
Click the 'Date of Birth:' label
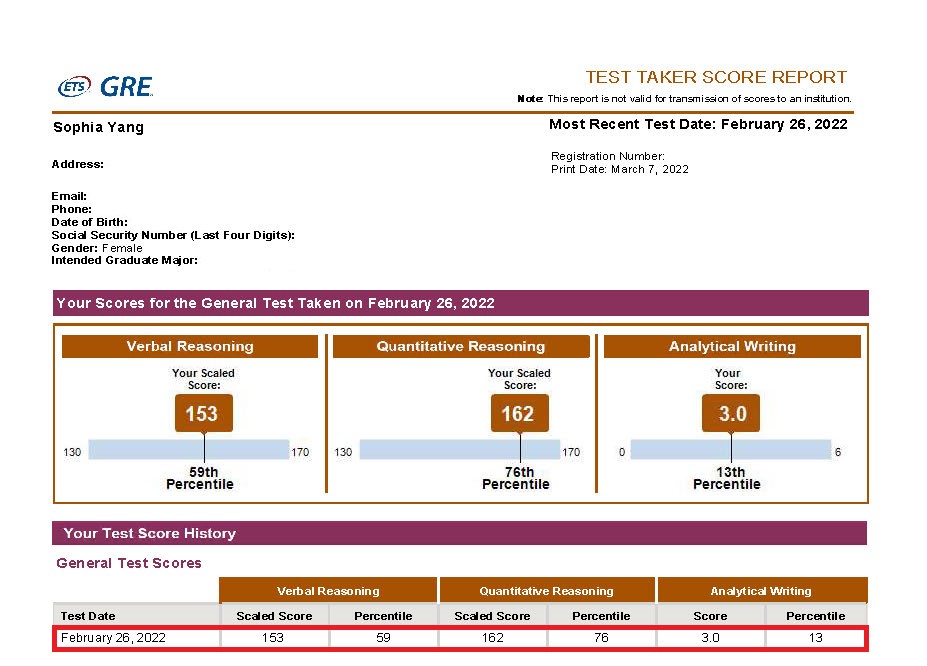click(89, 222)
